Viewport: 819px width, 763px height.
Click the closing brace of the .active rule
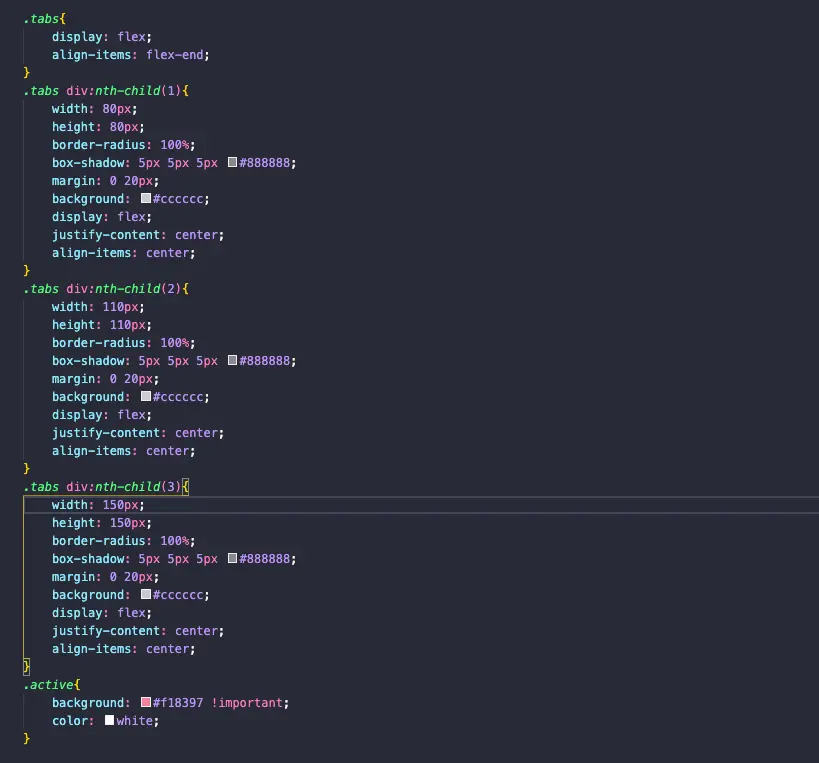[27, 738]
